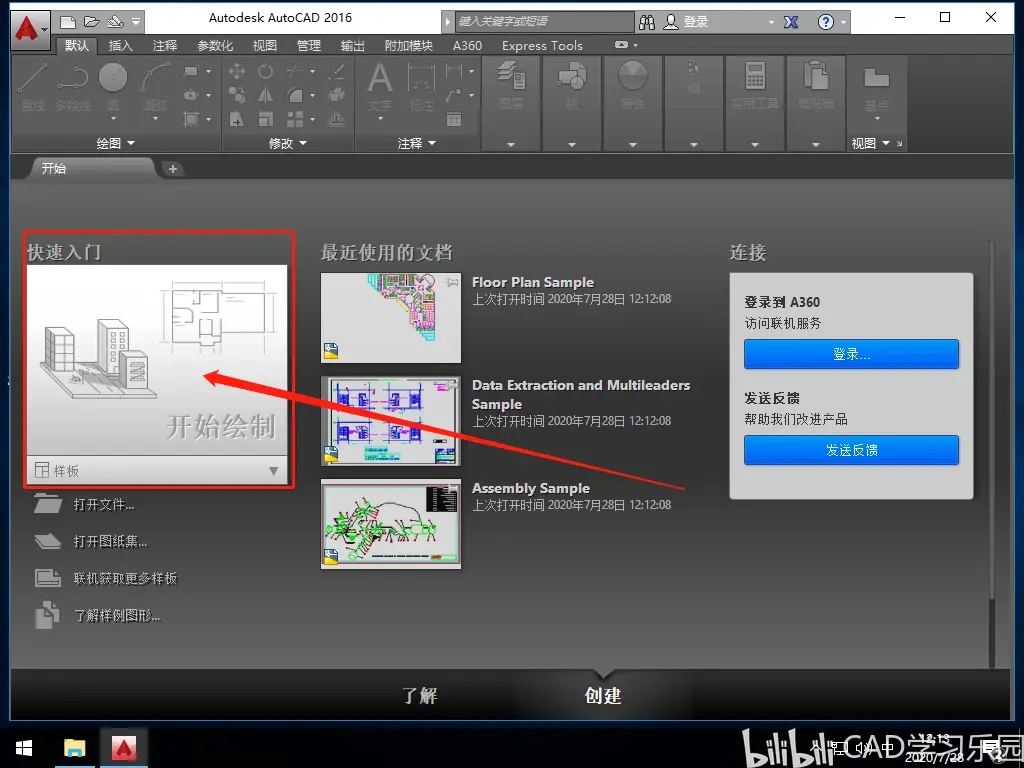Image resolution: width=1024 pixels, height=768 pixels.
Task: Click the Open folder icon in quick access toolbar
Action: 91,22
